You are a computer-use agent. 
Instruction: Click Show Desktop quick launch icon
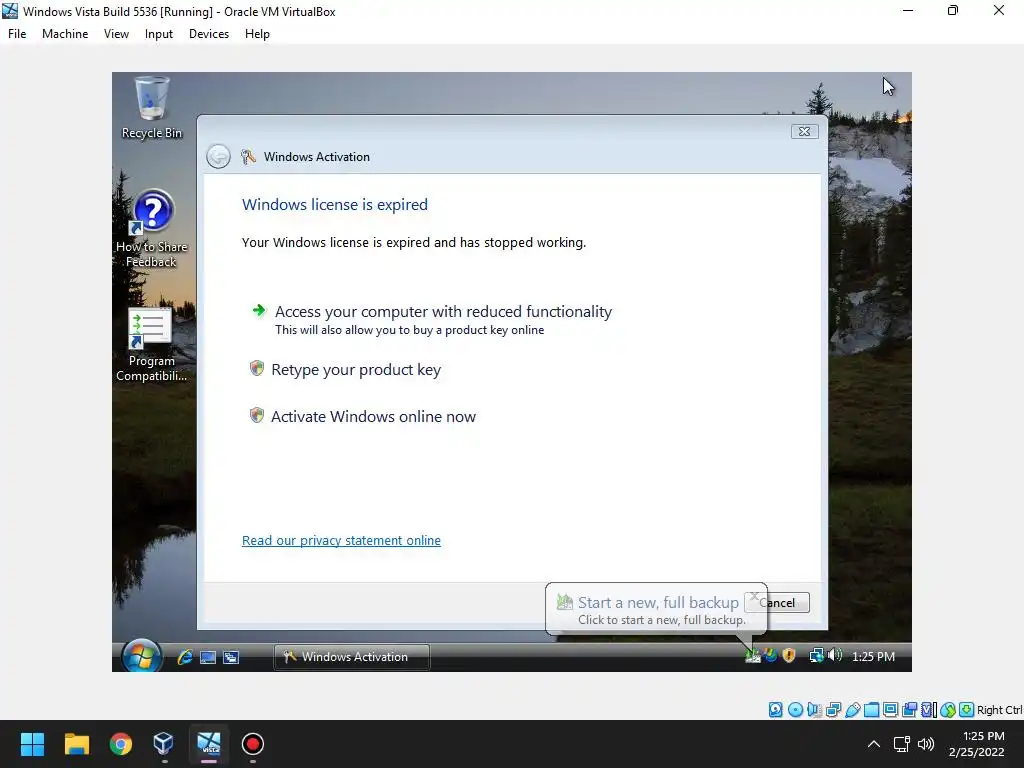[208, 658]
